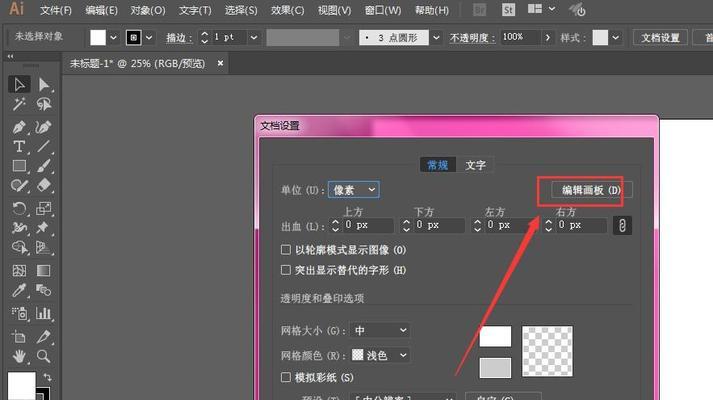Select the Rectangle tool
The height and width of the screenshot is (400, 713).
pos(19,166)
